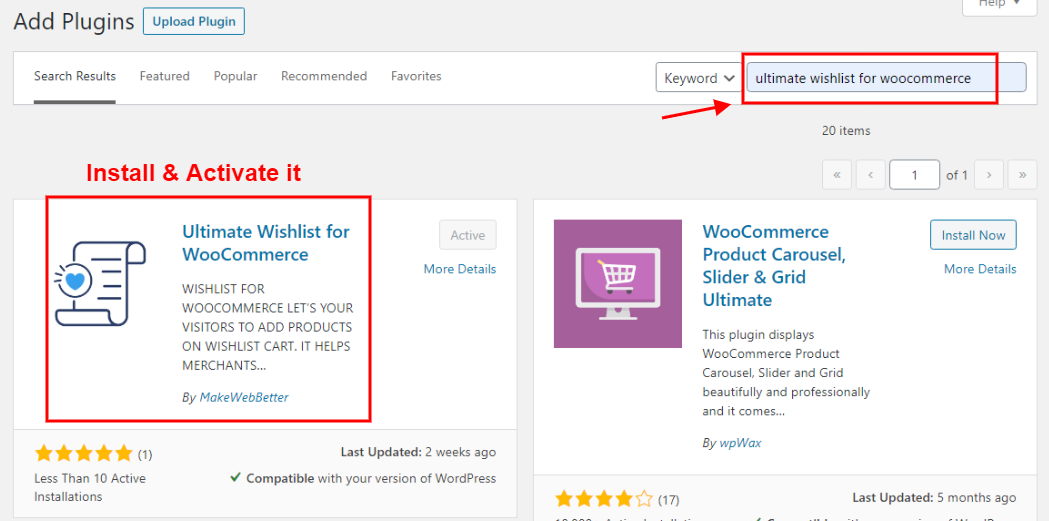This screenshot has width=1049, height=521.
Task: Visit the wpWax author link
Action: click(741, 443)
